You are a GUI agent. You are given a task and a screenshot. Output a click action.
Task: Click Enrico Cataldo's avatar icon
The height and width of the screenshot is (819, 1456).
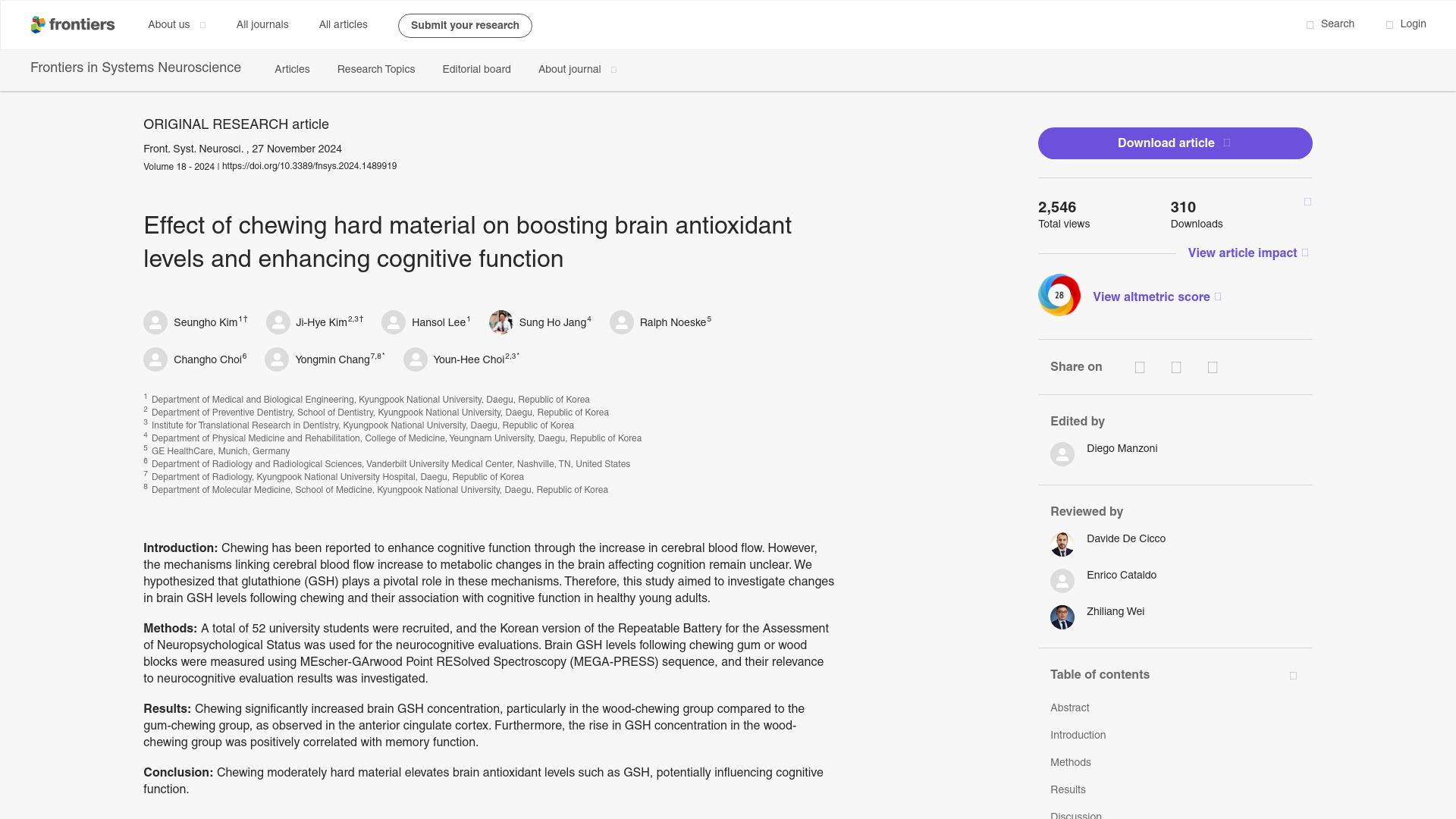(1062, 581)
